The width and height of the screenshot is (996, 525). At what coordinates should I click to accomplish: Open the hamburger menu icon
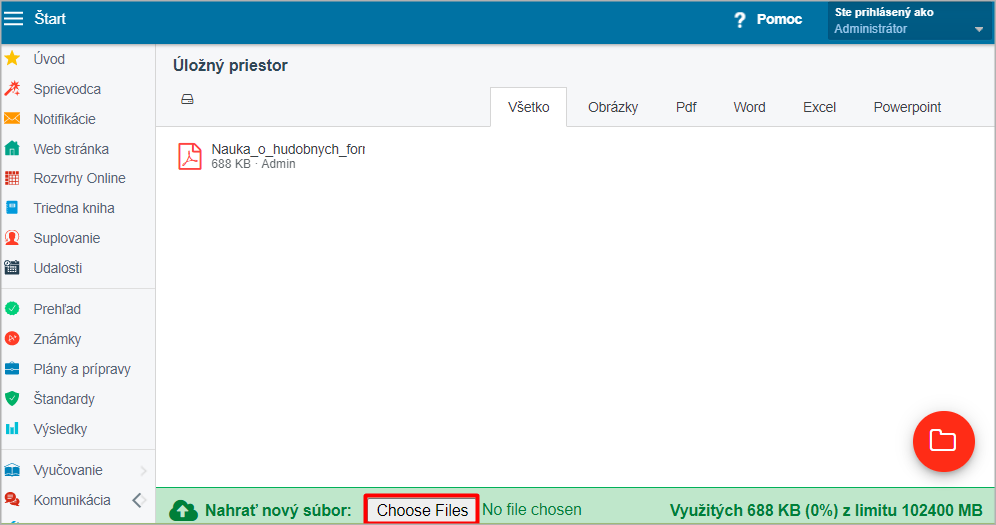click(14, 19)
